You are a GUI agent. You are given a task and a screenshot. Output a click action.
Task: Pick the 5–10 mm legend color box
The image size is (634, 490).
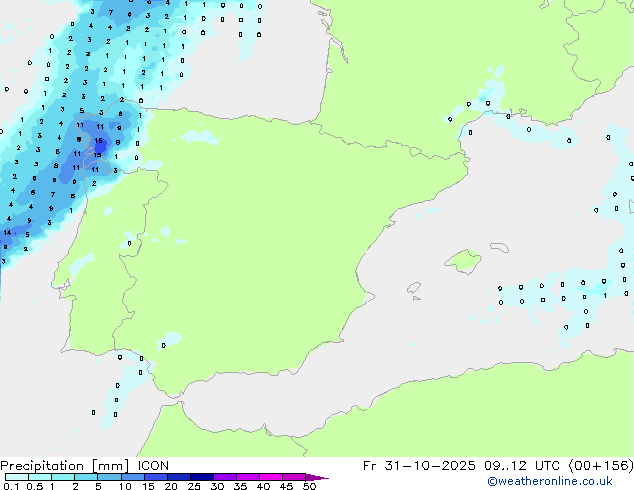tap(109, 477)
